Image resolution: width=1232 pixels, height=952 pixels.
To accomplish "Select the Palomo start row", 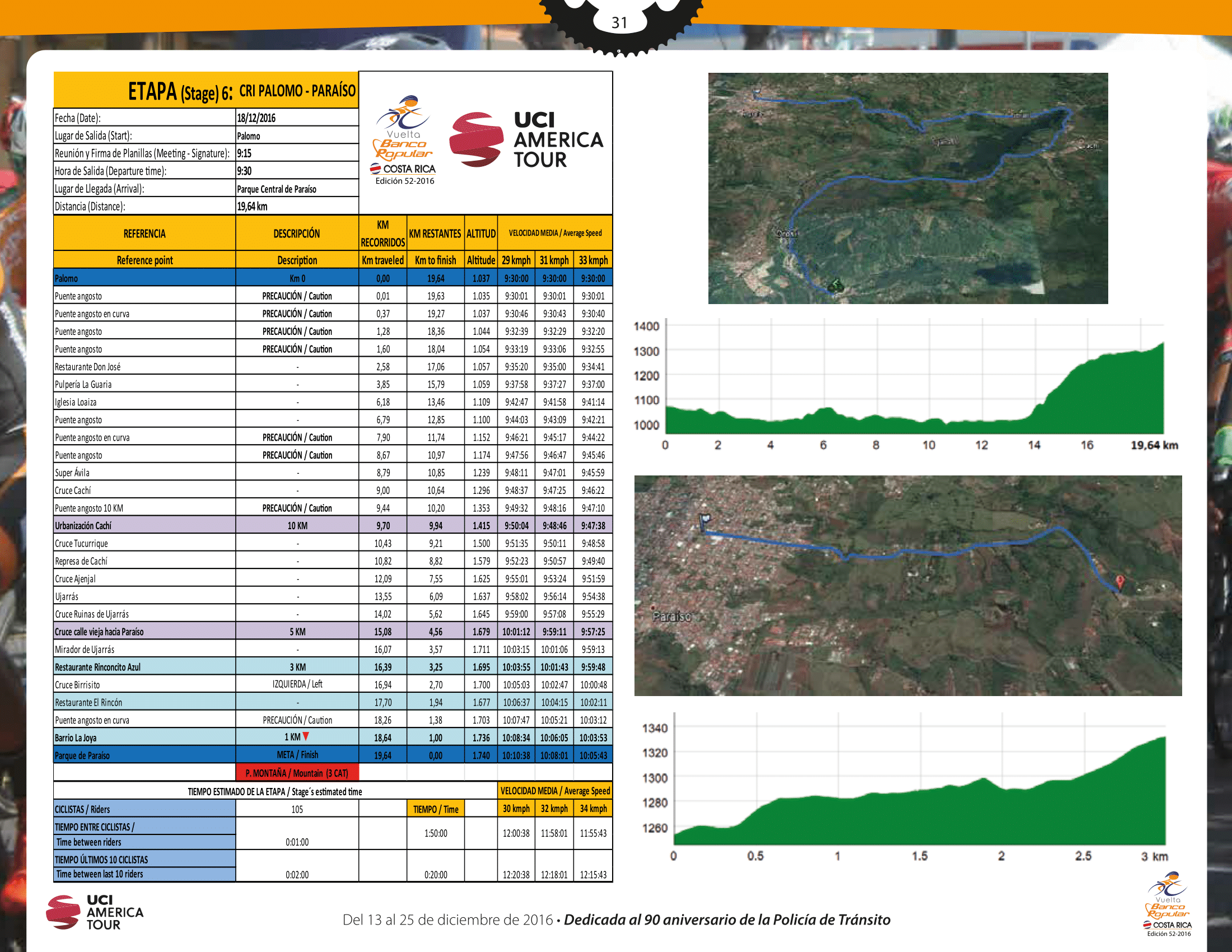I will click(333, 278).
